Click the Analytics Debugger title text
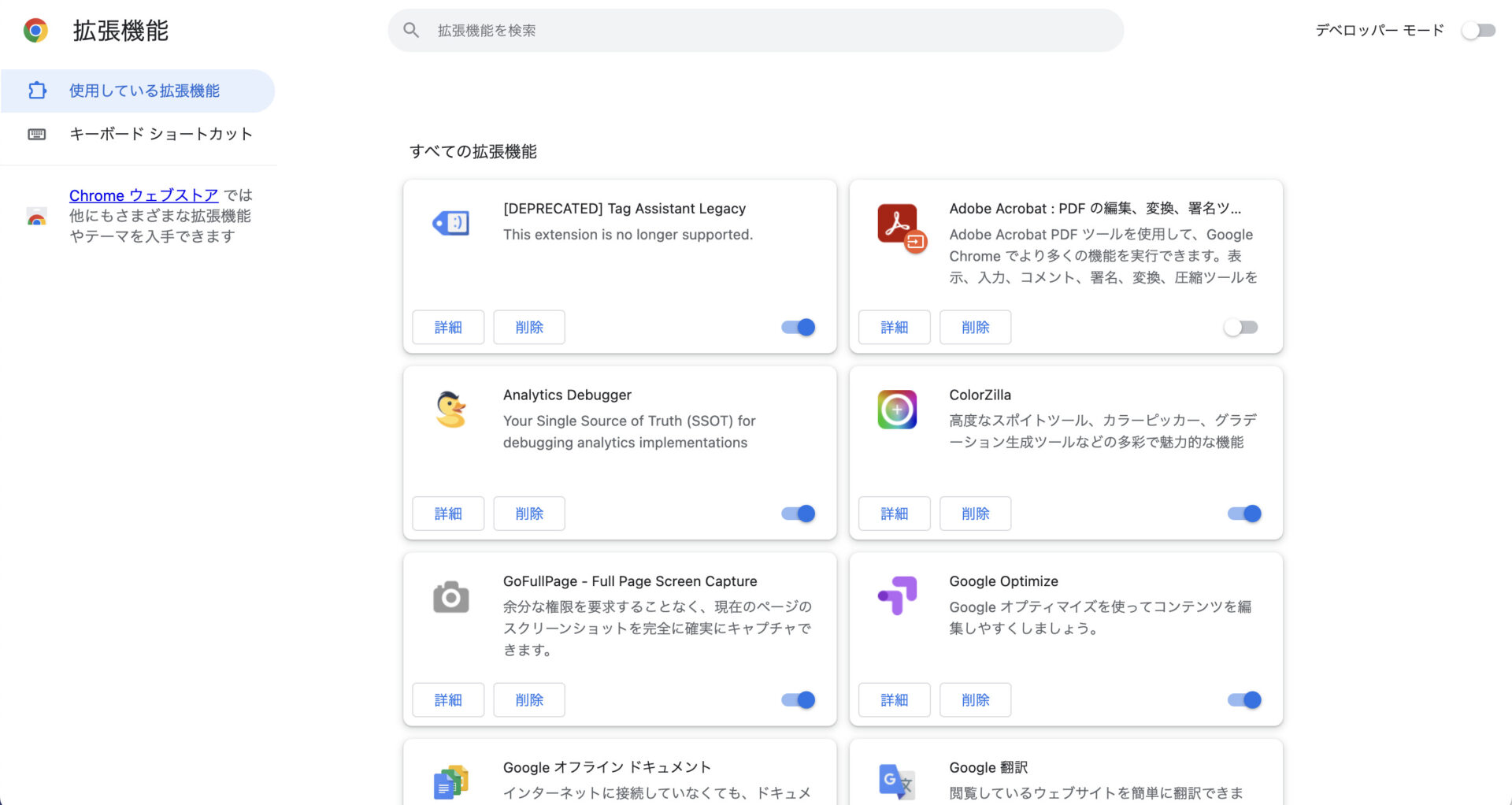Image resolution: width=1512 pixels, height=805 pixels. tap(567, 395)
